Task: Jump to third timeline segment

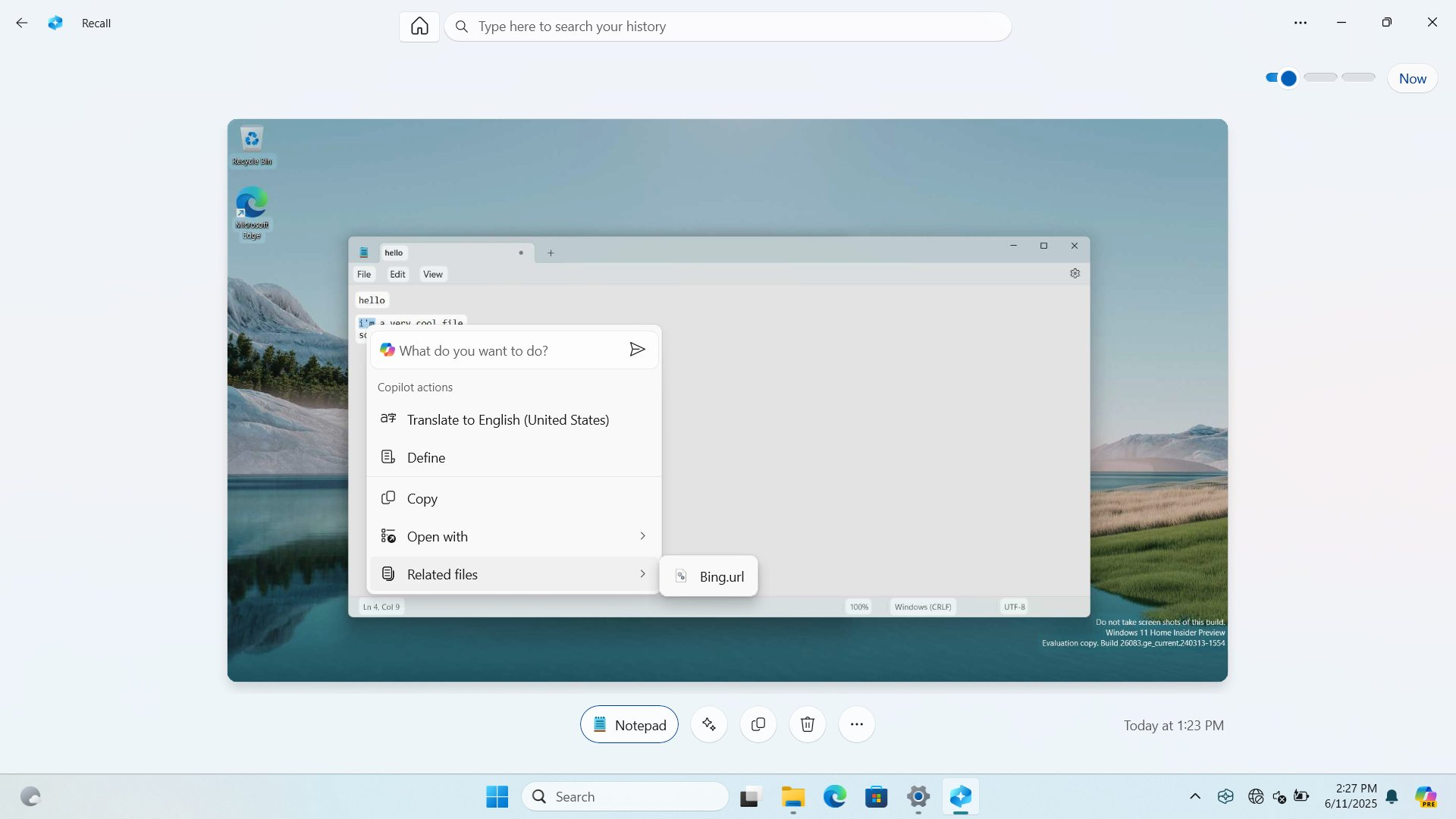Action: tap(1358, 77)
